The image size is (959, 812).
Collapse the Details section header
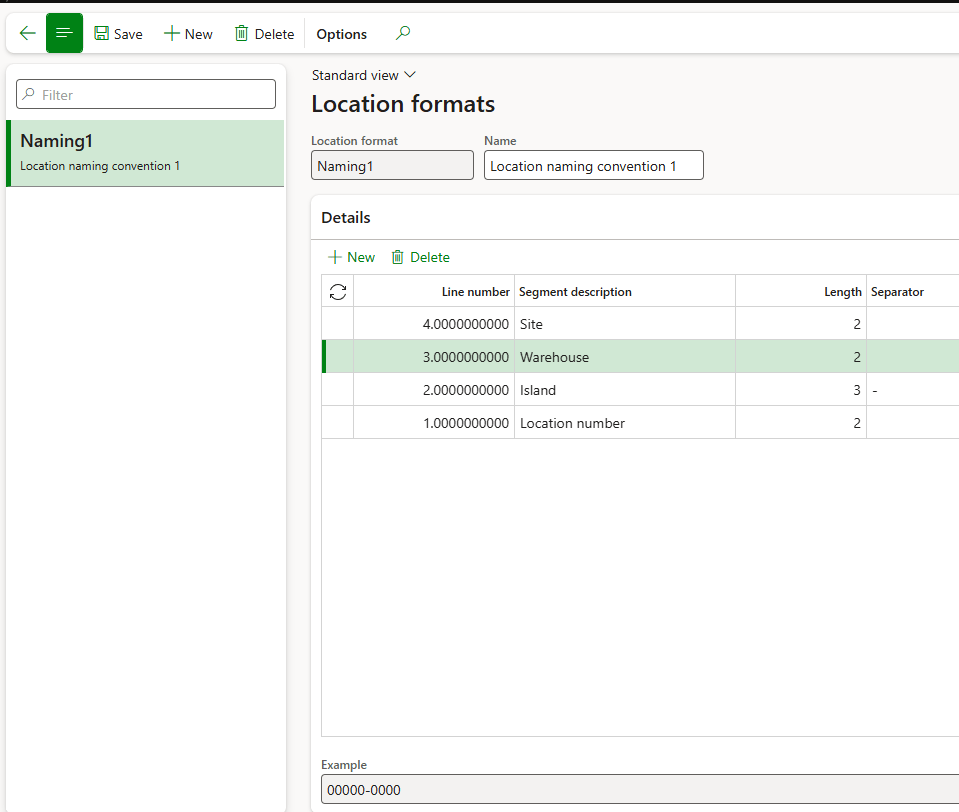[x=346, y=218]
